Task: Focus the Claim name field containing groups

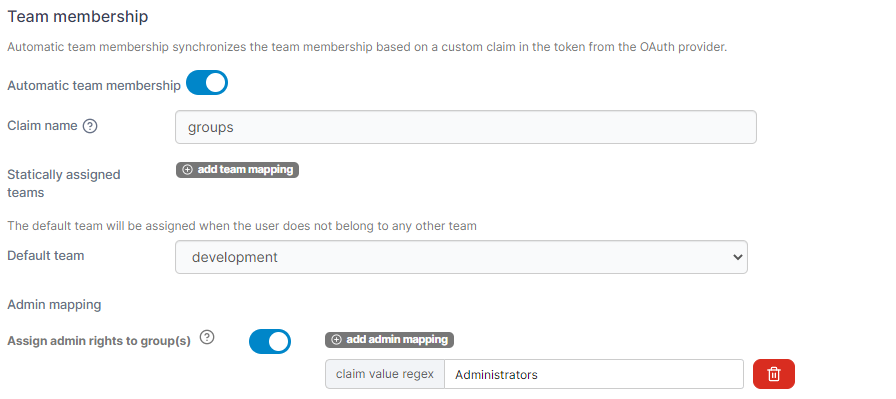Action: tap(466, 127)
